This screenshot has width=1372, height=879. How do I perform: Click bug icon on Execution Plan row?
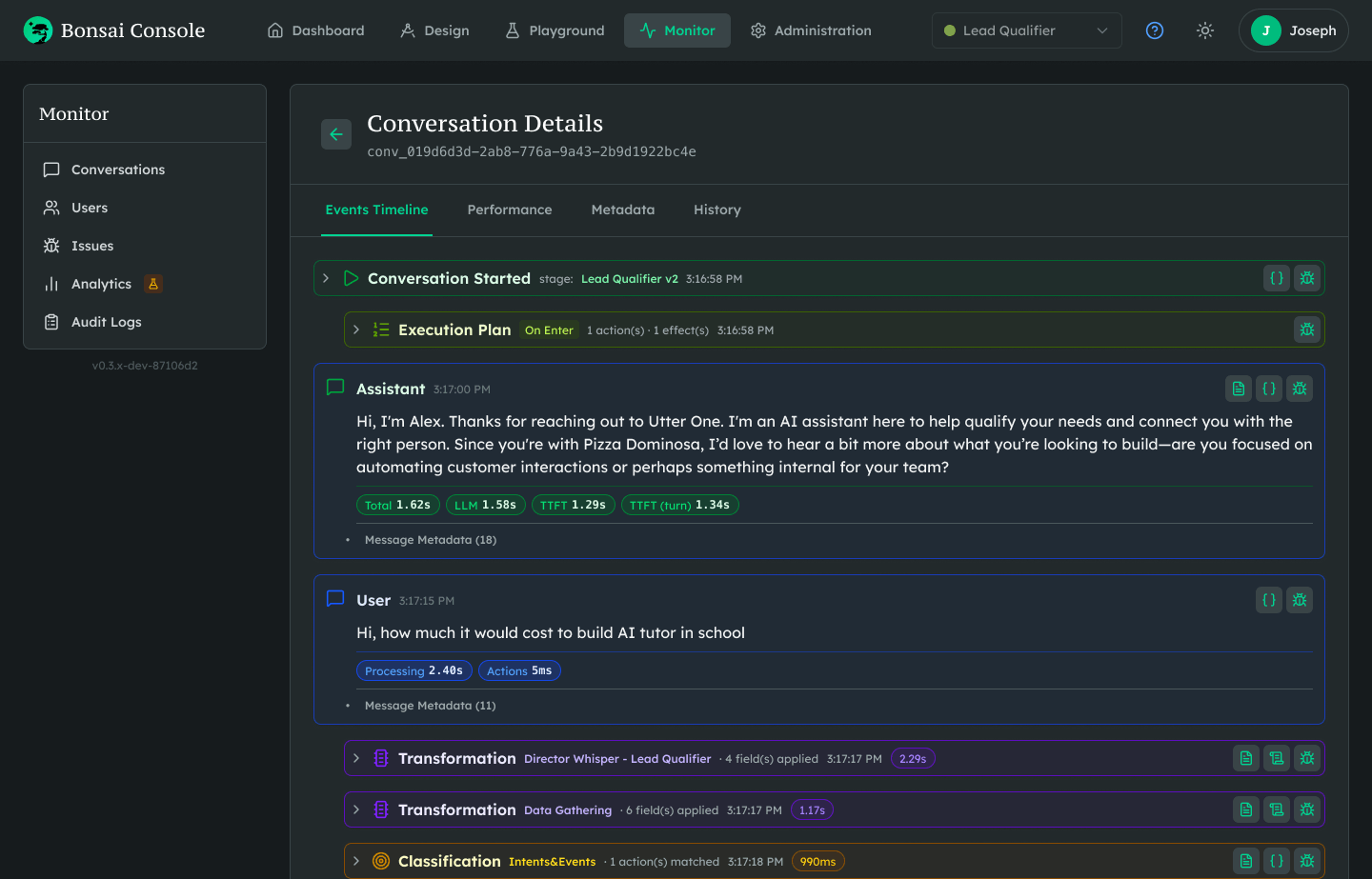click(x=1307, y=330)
